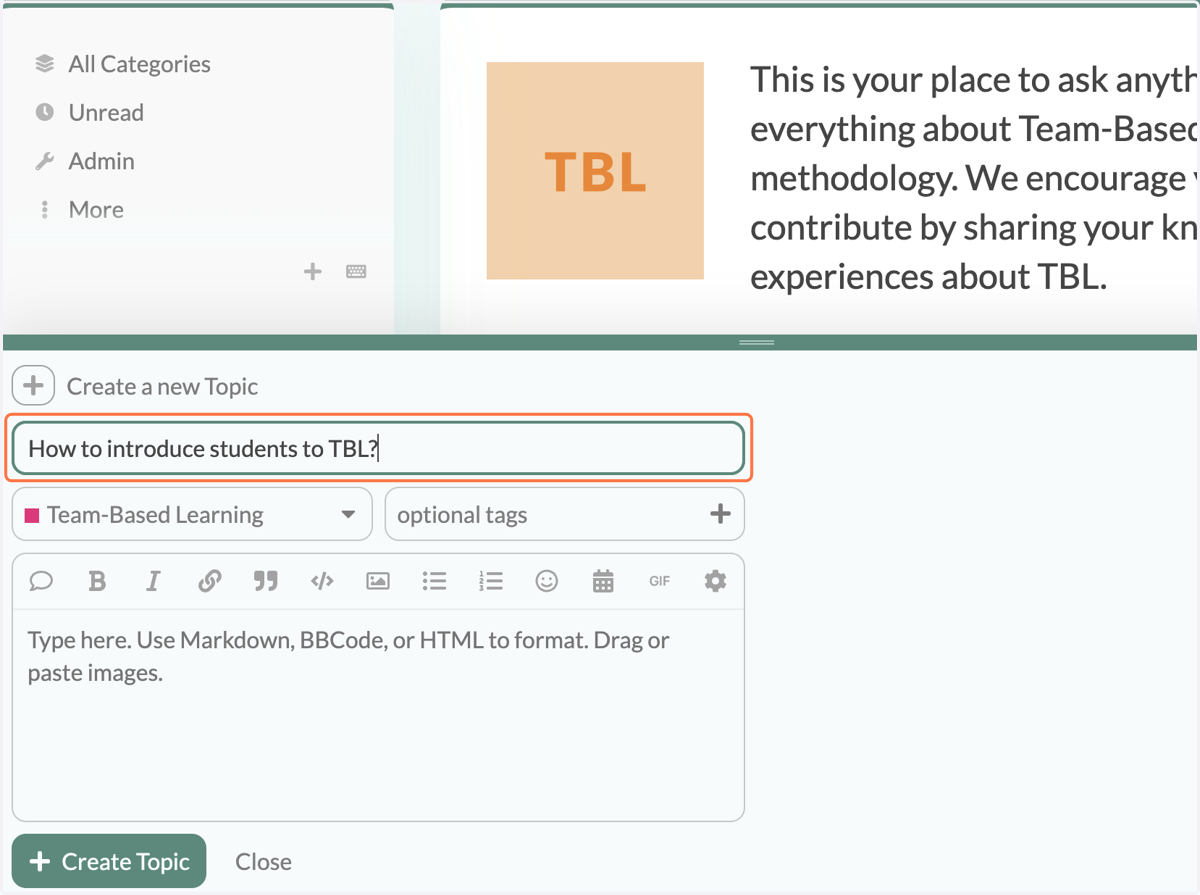Upload an image using the picture icon

(378, 581)
